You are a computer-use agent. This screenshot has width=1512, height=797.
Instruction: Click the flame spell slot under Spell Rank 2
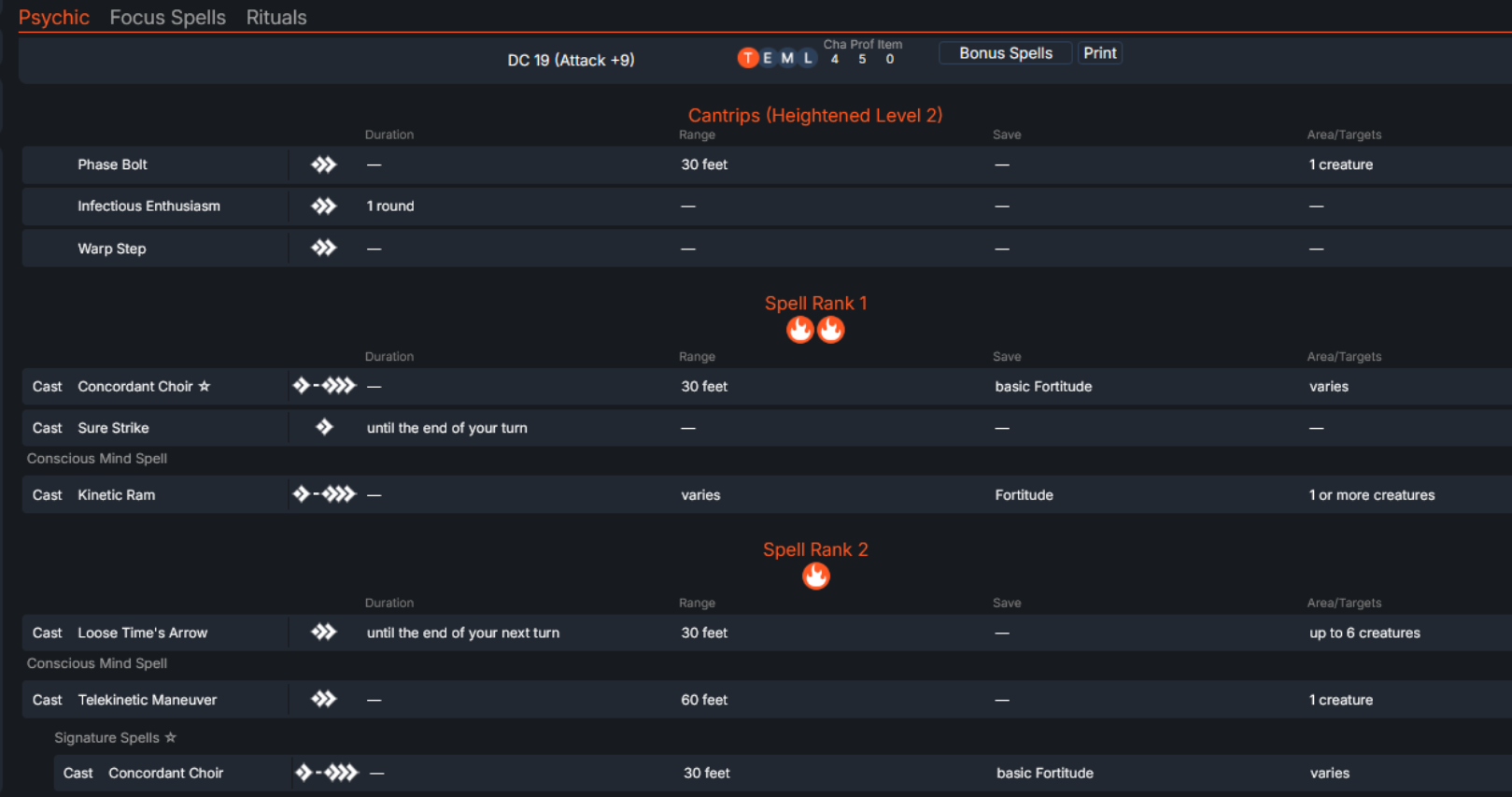tap(816, 576)
